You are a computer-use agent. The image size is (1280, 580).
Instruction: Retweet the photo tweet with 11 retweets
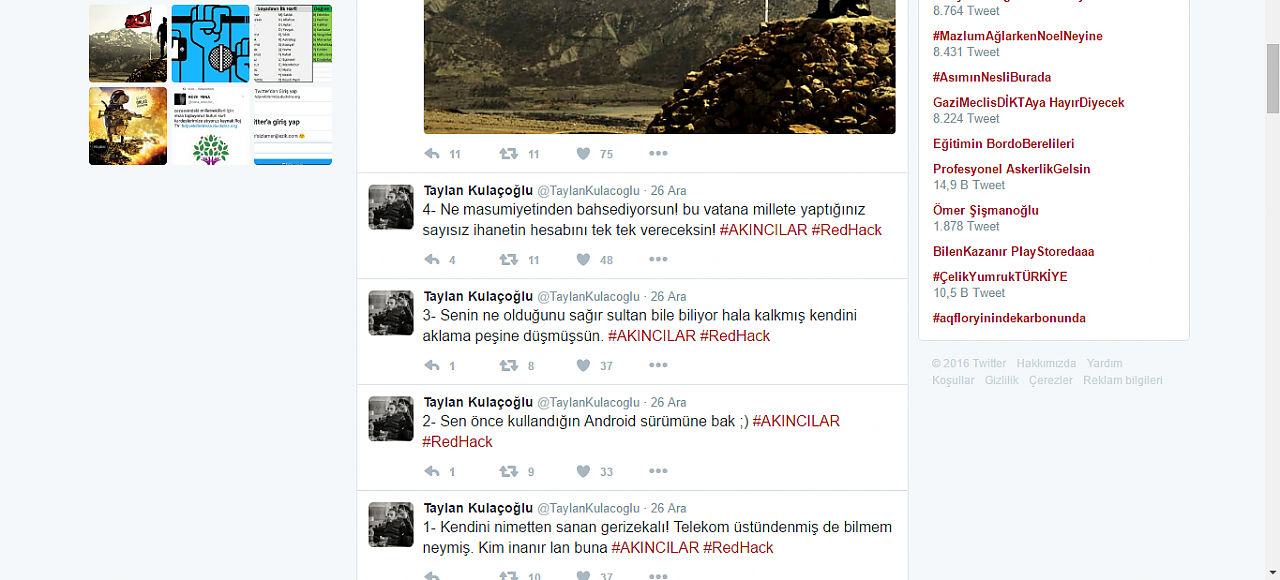508,154
